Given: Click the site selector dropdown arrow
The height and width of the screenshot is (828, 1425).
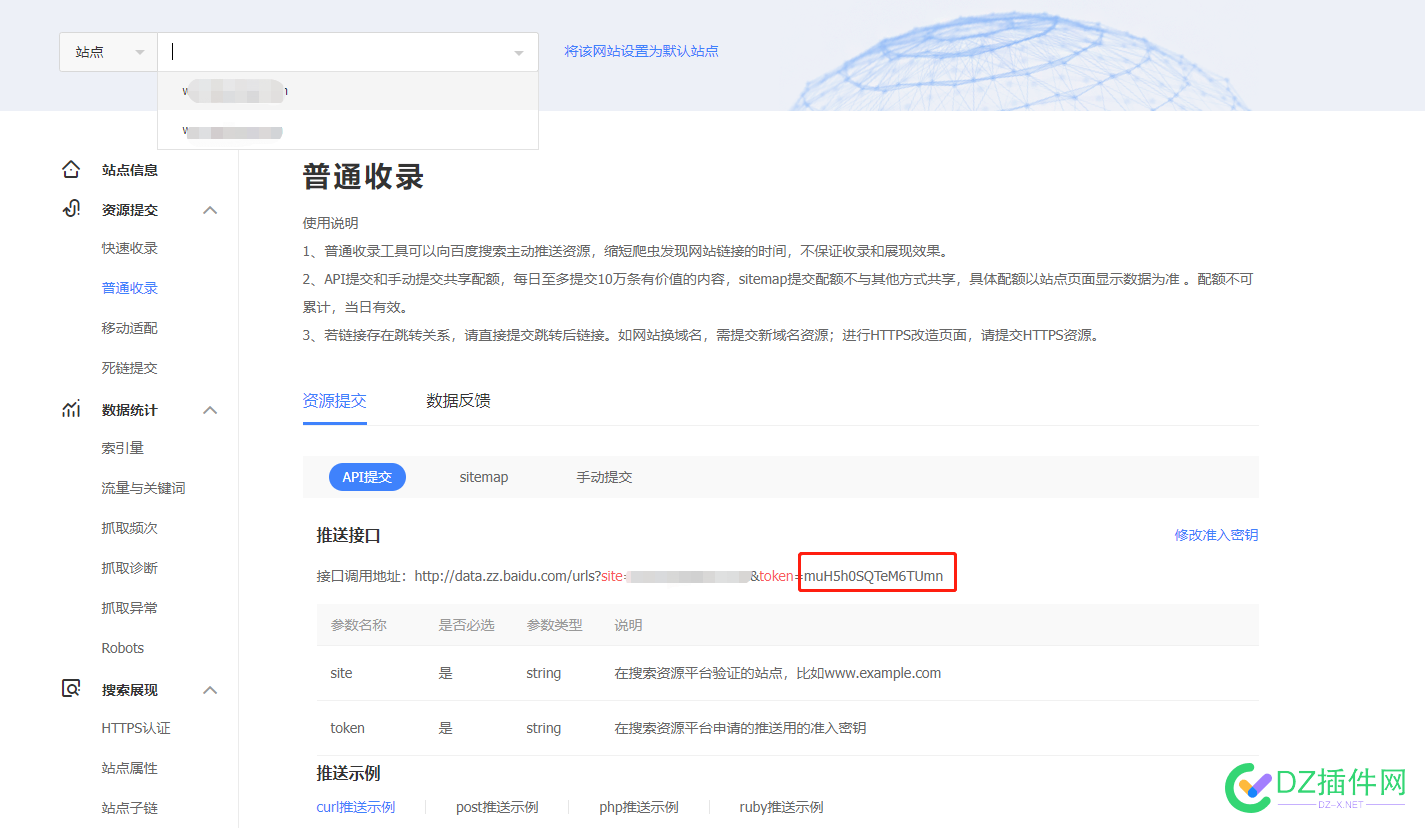Looking at the screenshot, I should (x=518, y=53).
